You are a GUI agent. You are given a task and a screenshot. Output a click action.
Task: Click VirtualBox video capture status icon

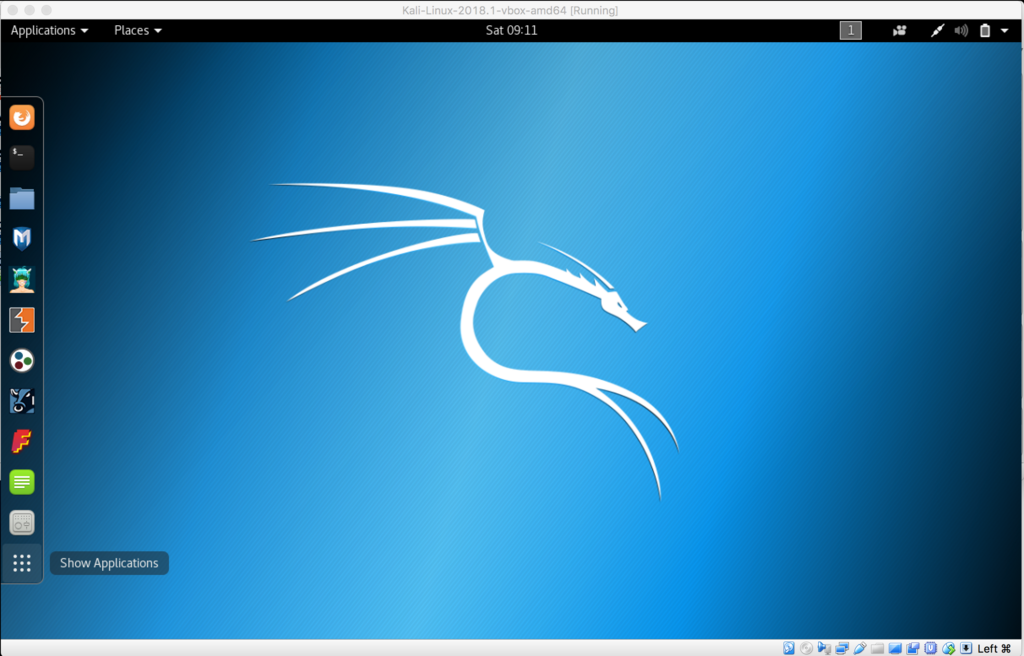pyautogui.click(x=913, y=648)
